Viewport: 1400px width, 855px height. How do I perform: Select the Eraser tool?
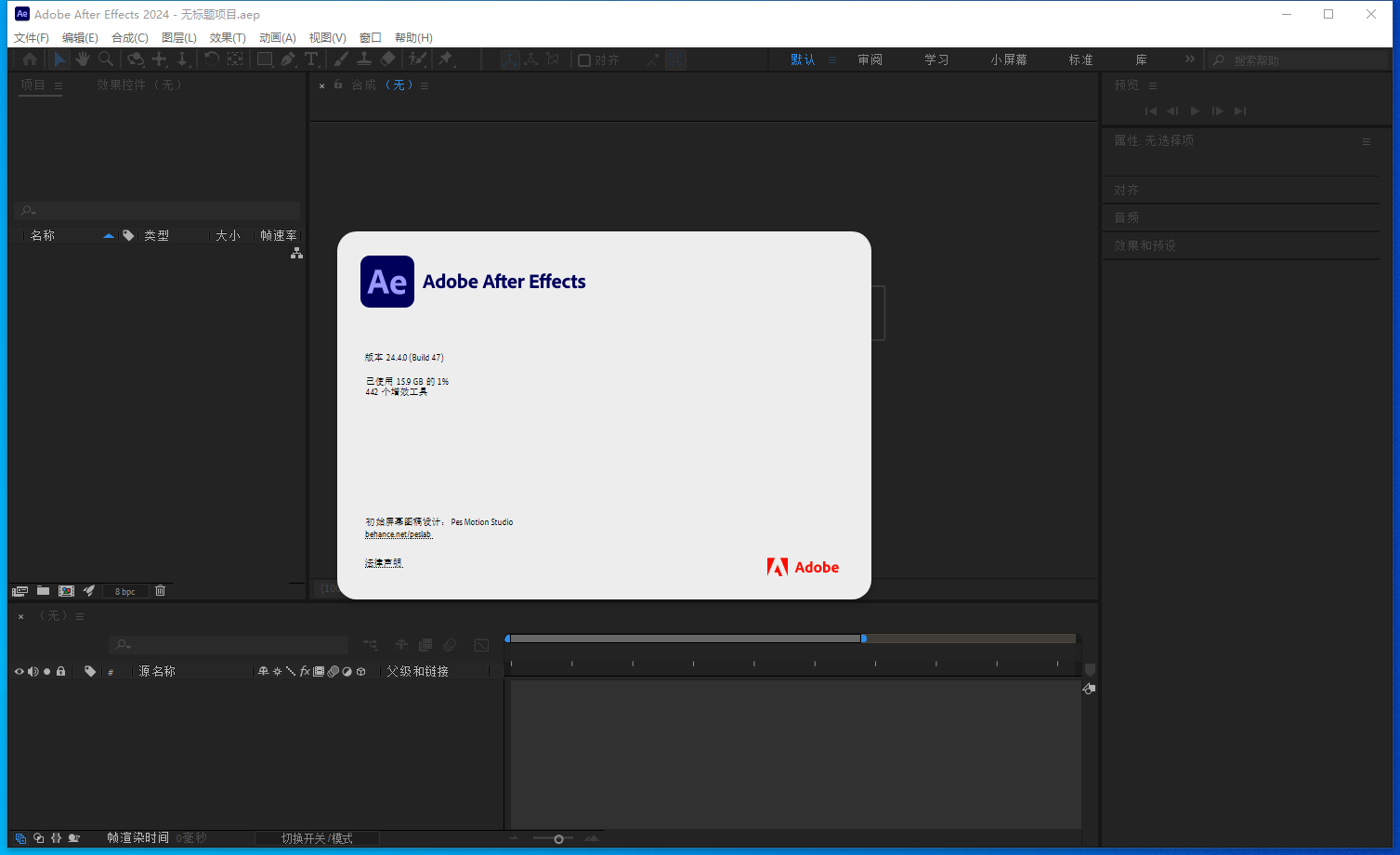pyautogui.click(x=388, y=59)
